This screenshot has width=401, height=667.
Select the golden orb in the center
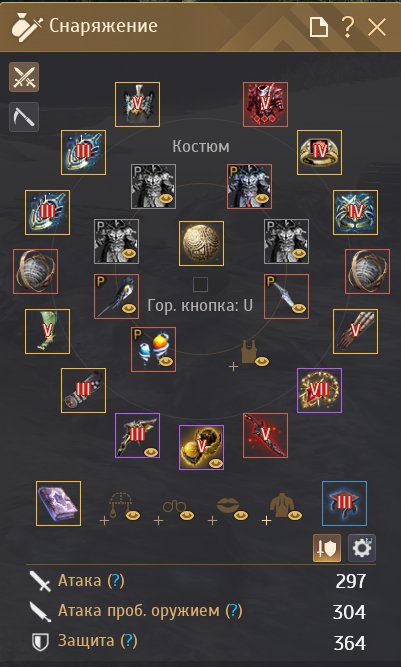coord(201,243)
